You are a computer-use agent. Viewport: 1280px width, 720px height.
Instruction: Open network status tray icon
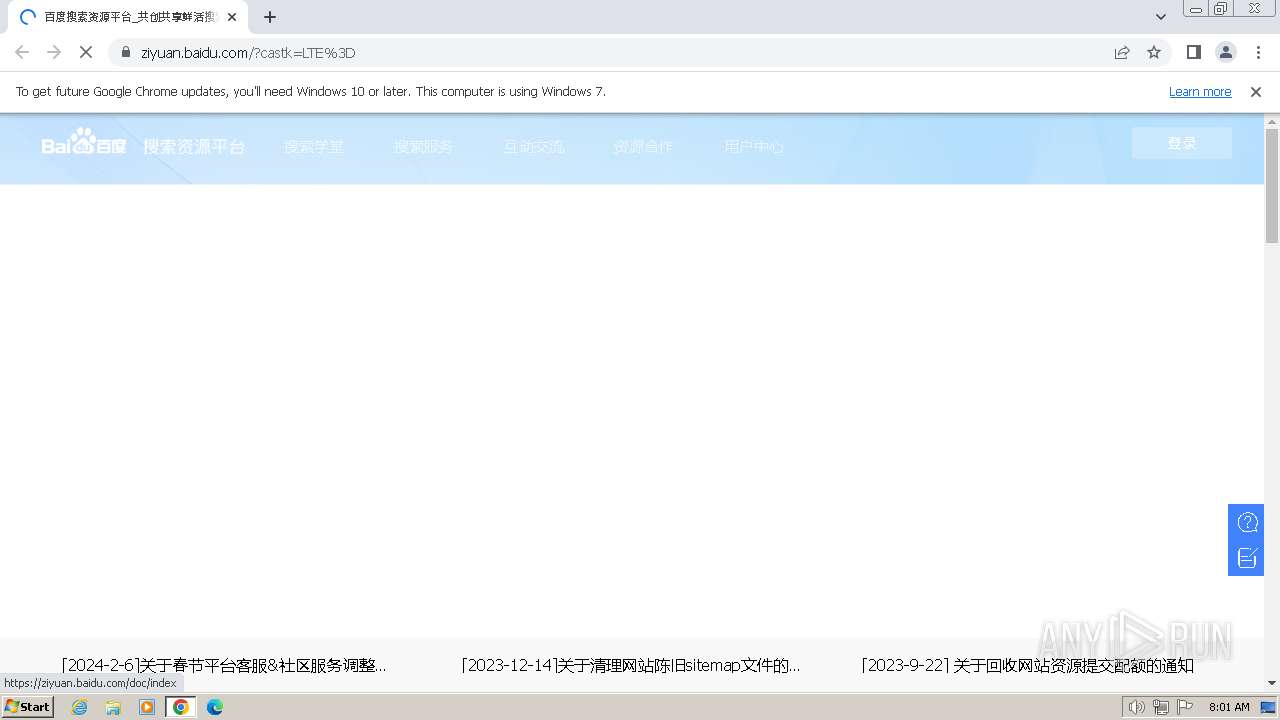(x=1160, y=708)
